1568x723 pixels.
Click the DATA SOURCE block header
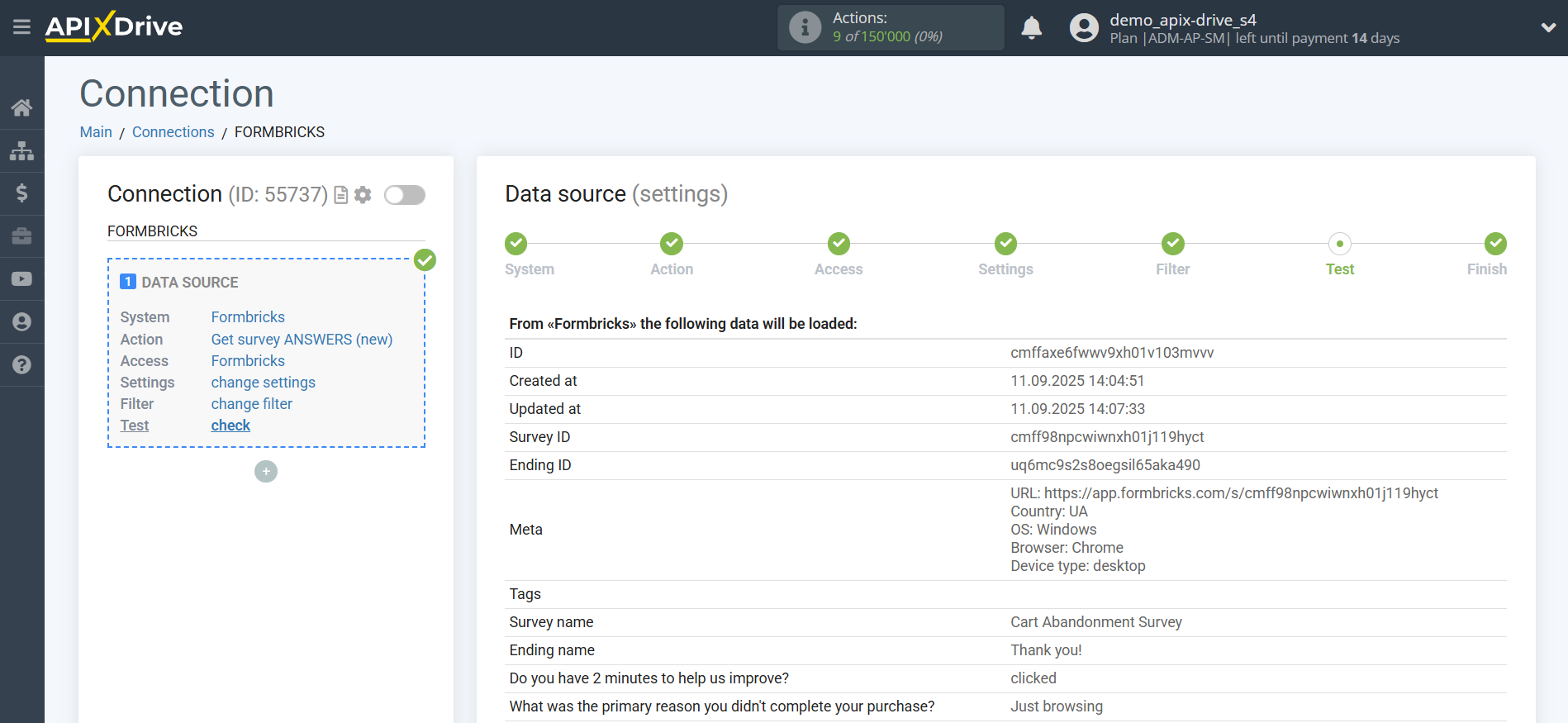click(190, 283)
